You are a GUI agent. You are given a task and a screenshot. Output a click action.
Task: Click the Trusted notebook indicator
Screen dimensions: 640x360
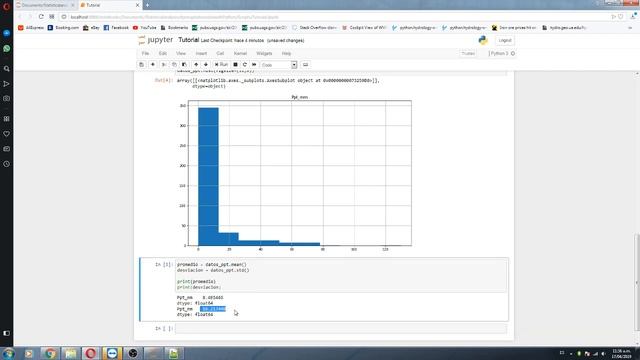[468, 53]
